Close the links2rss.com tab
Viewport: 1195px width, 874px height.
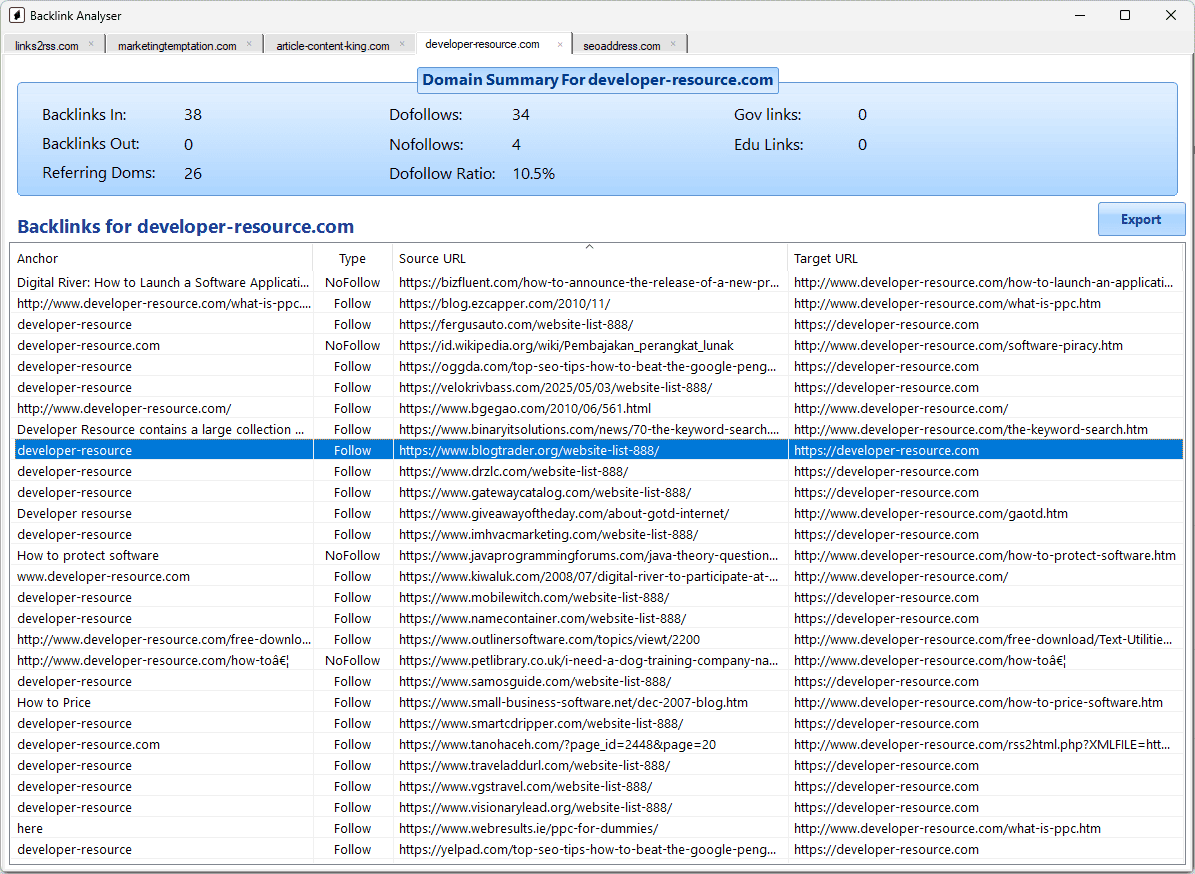[x=91, y=44]
